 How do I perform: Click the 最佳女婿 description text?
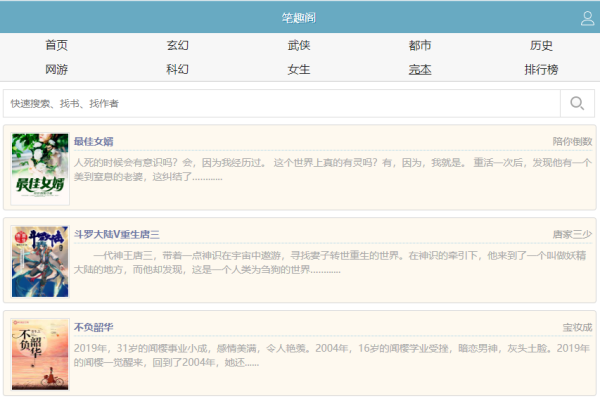tap(333, 170)
